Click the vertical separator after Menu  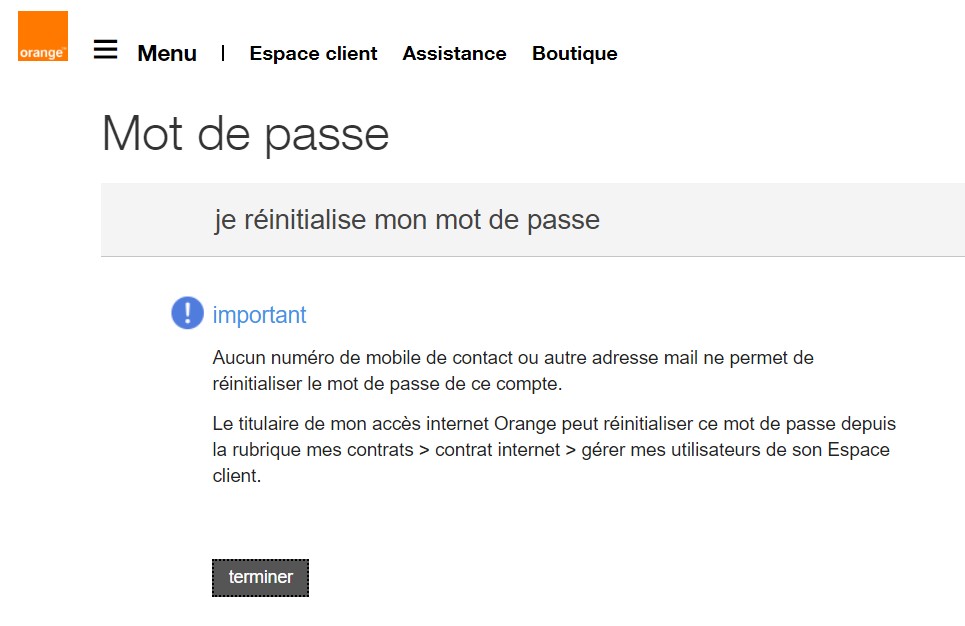[223, 53]
